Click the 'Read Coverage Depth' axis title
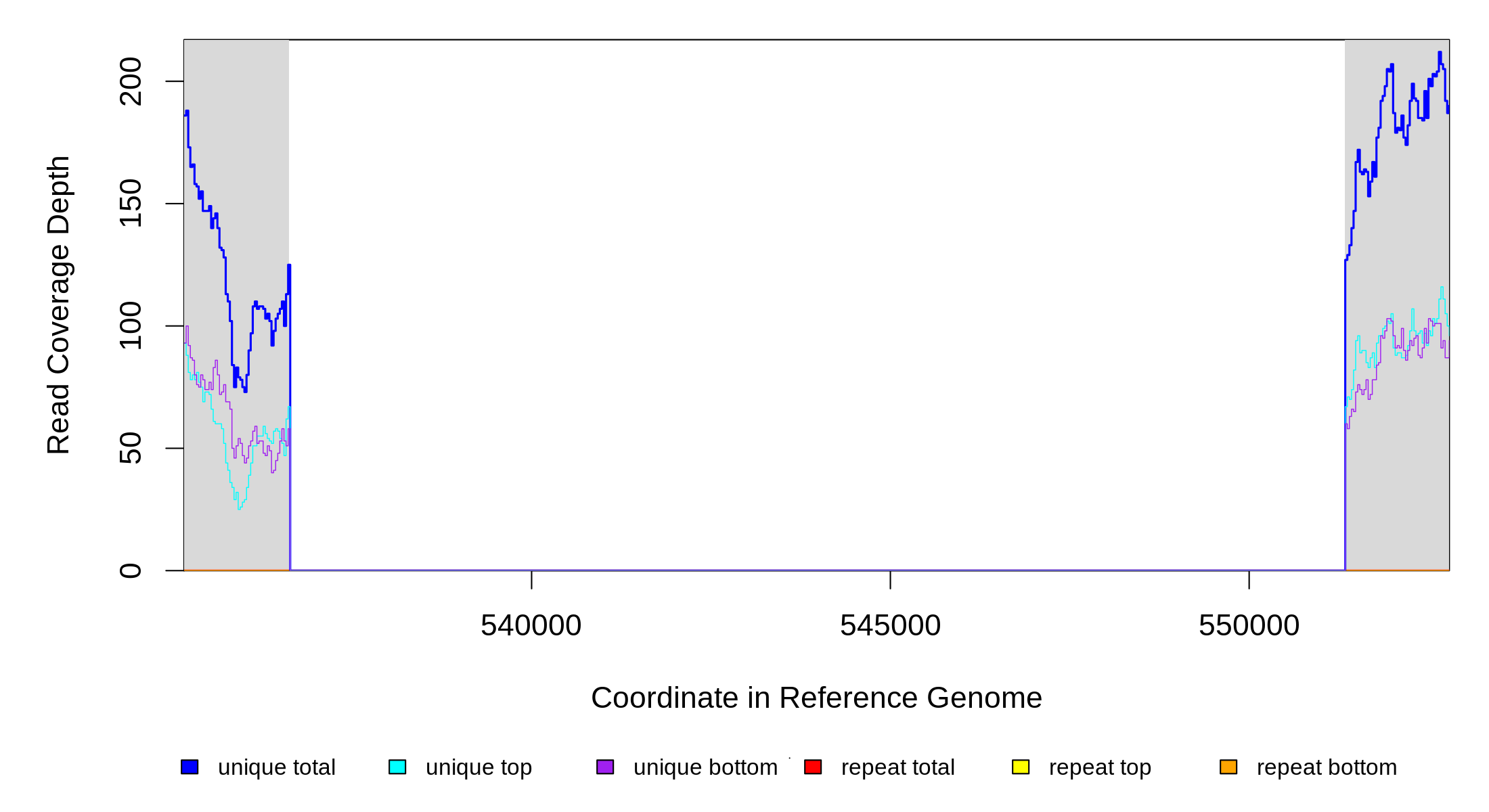 pos(59,304)
